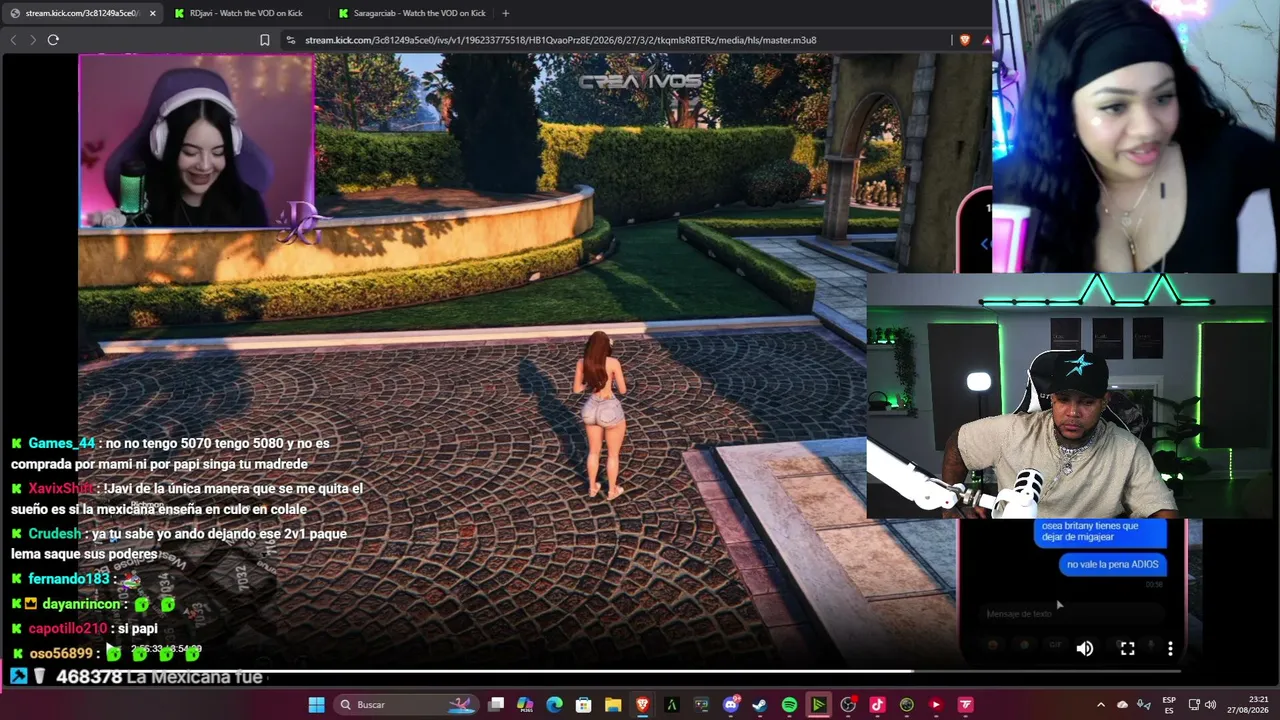1280x720 pixels.
Task: Click the dayanrincon username in chat
Action: pyautogui.click(x=82, y=605)
